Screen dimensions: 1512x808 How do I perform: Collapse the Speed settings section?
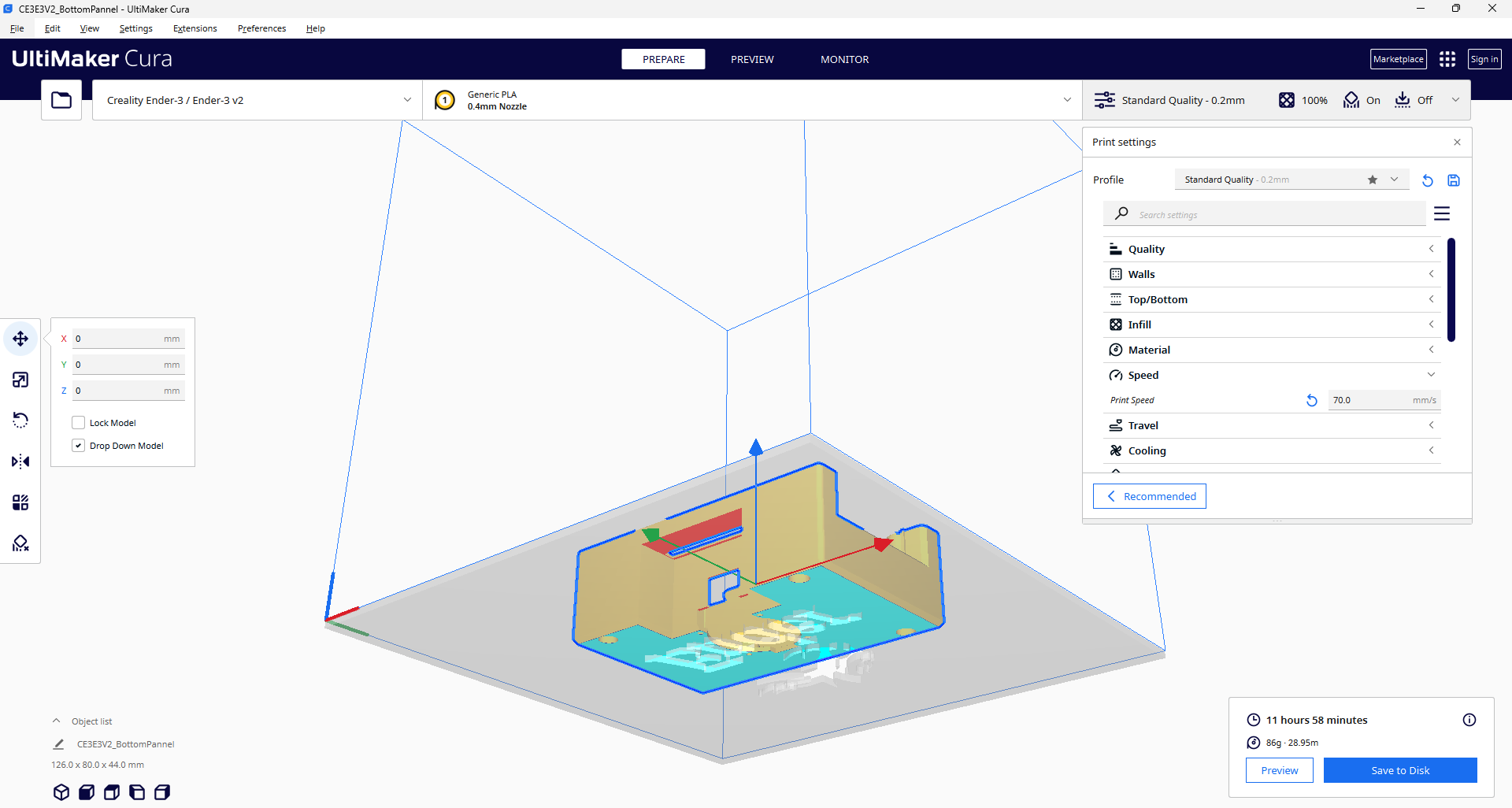1272,375
